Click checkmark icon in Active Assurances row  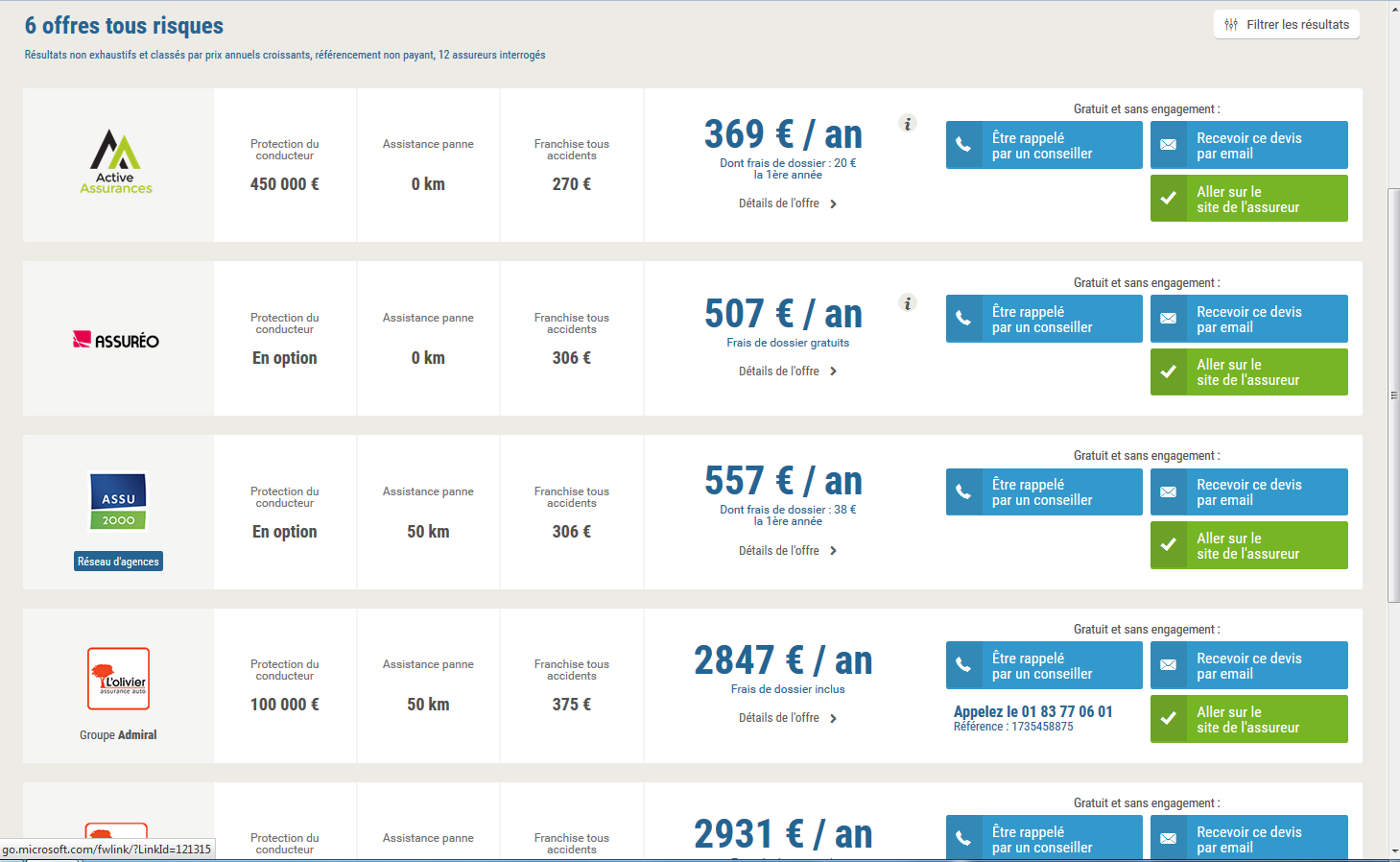(x=1168, y=199)
